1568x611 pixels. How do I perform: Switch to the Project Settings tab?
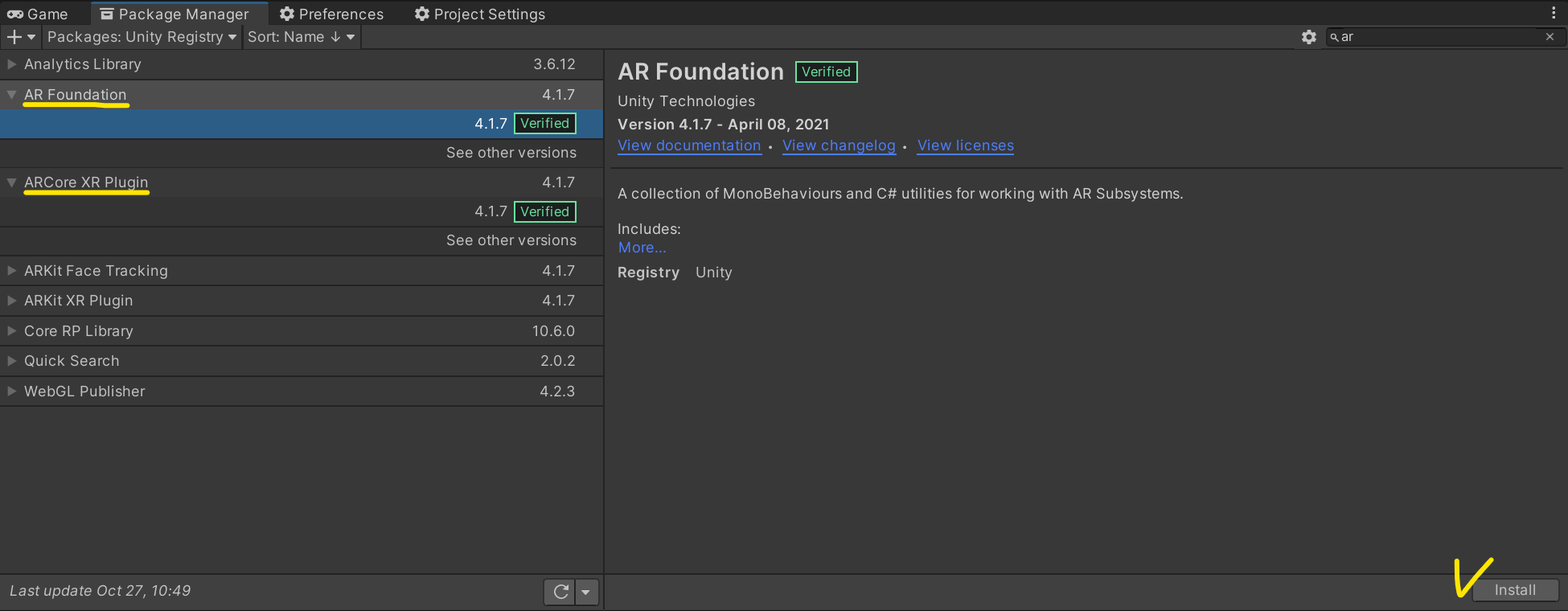coord(480,14)
